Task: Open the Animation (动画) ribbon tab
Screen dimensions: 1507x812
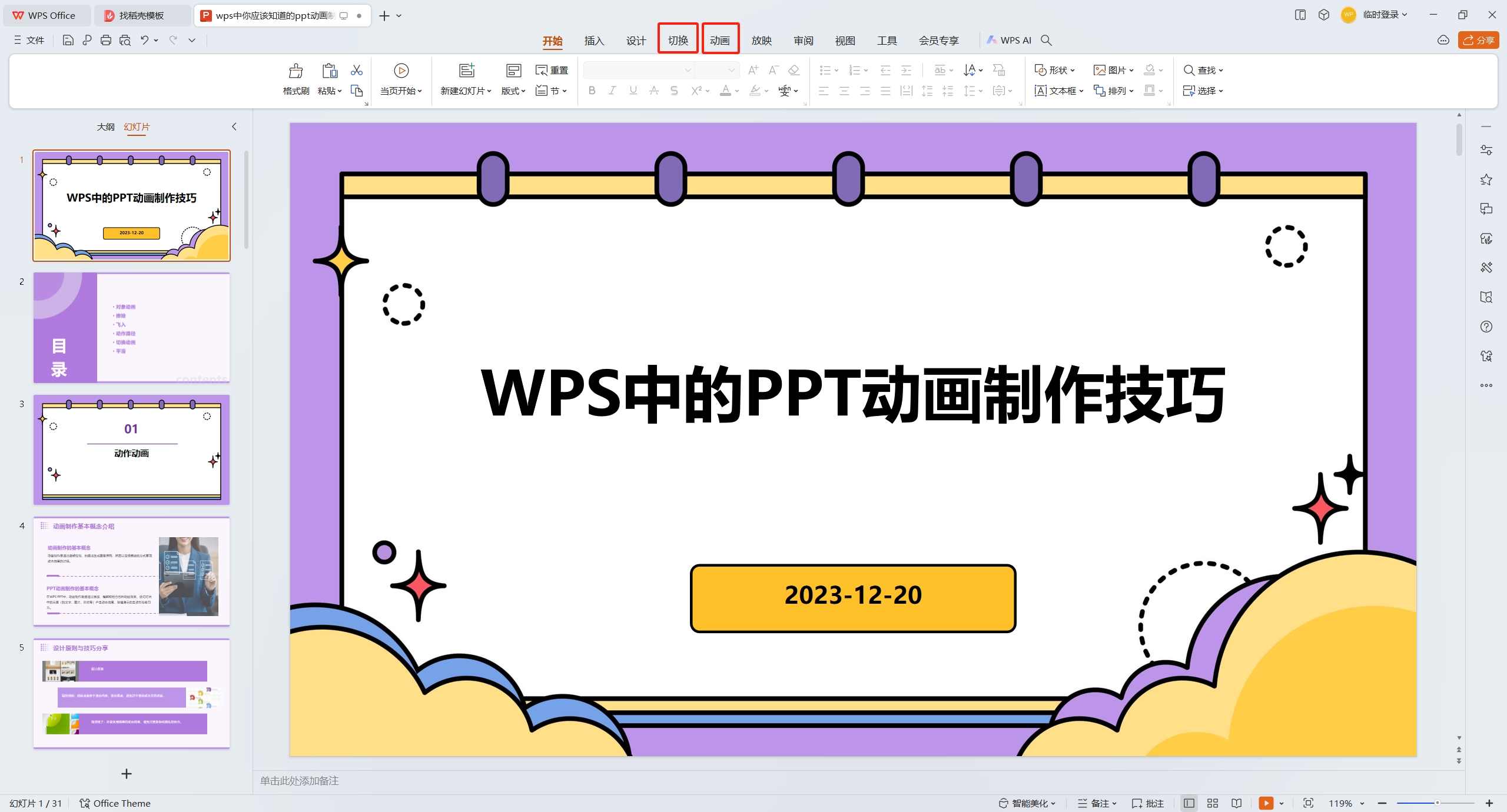Action: pyautogui.click(x=719, y=40)
